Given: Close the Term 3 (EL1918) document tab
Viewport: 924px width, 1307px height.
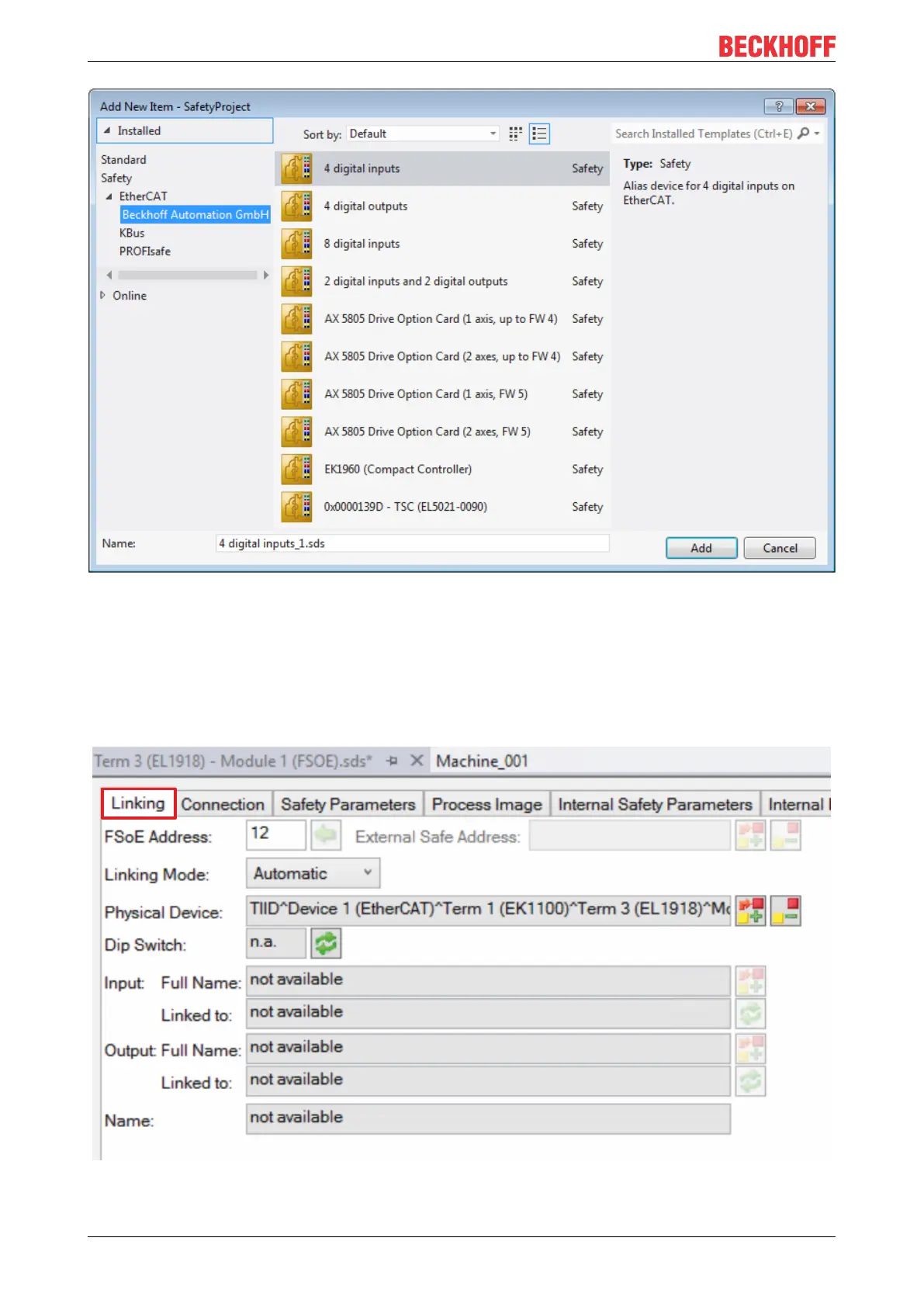Looking at the screenshot, I should point(417,761).
